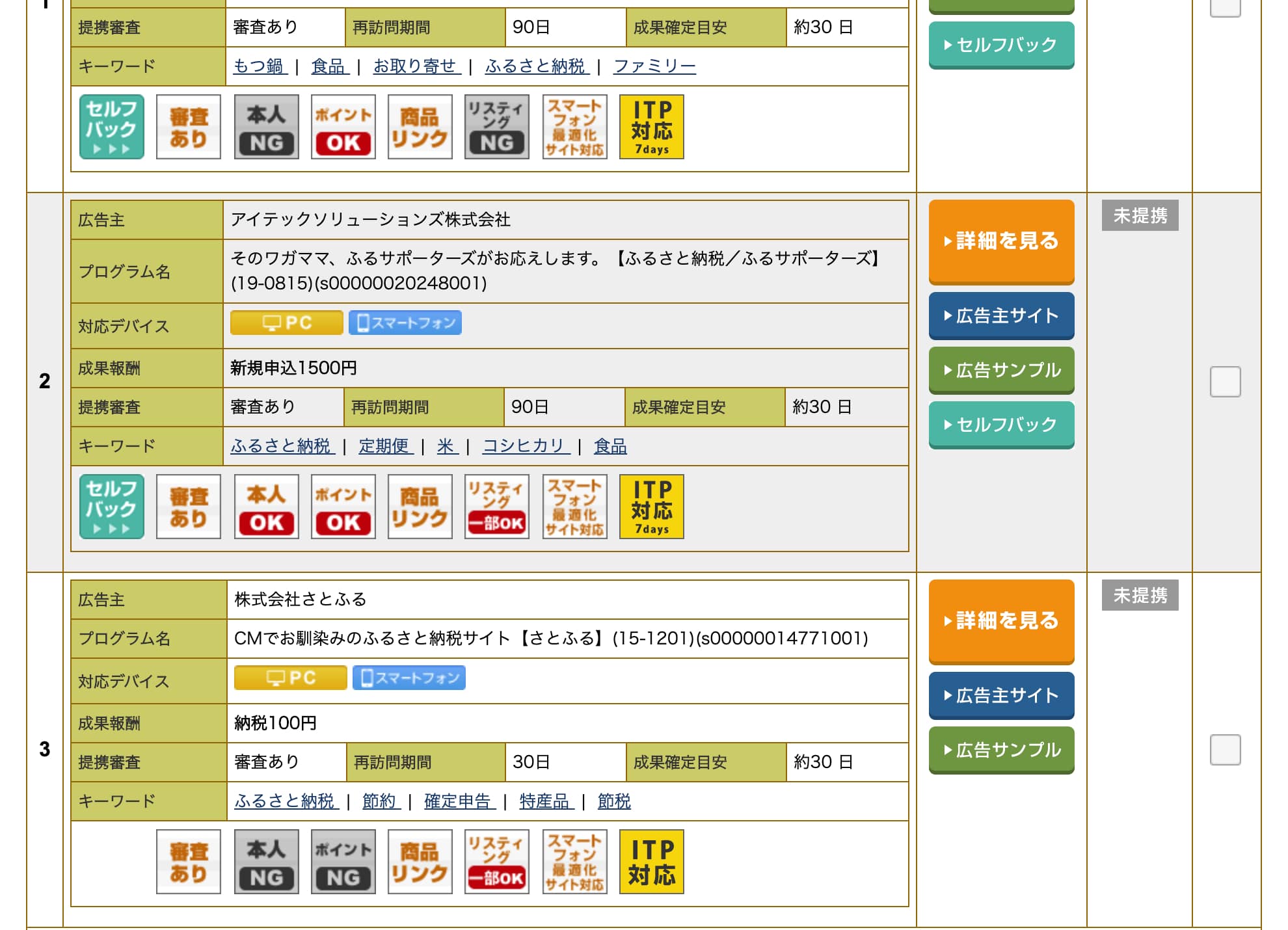Click row 3 審査あり badge icon

click(x=189, y=862)
